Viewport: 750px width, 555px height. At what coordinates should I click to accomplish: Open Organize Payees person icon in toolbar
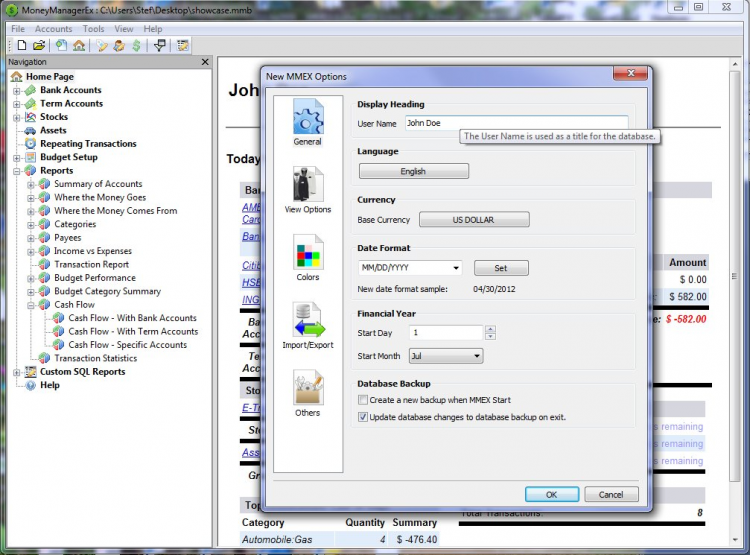pyautogui.click(x=119, y=45)
